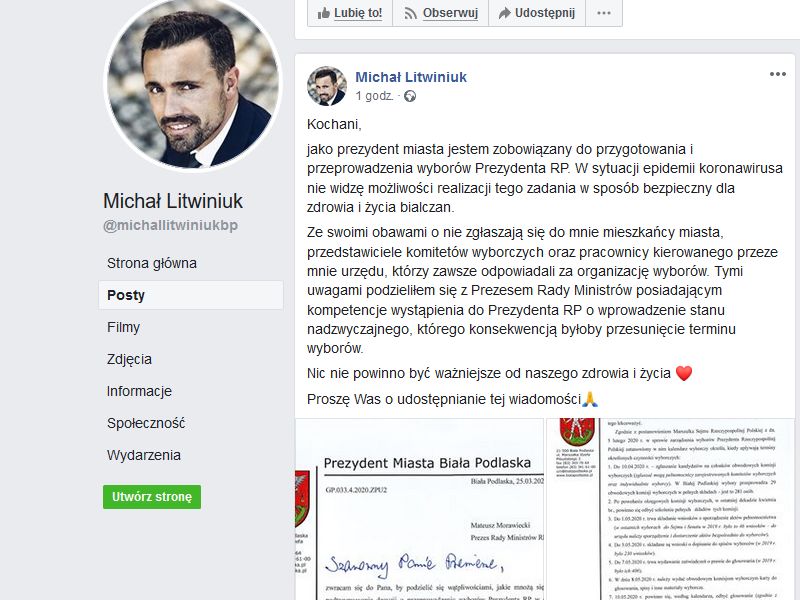Open the Filmy section

[x=123, y=327]
